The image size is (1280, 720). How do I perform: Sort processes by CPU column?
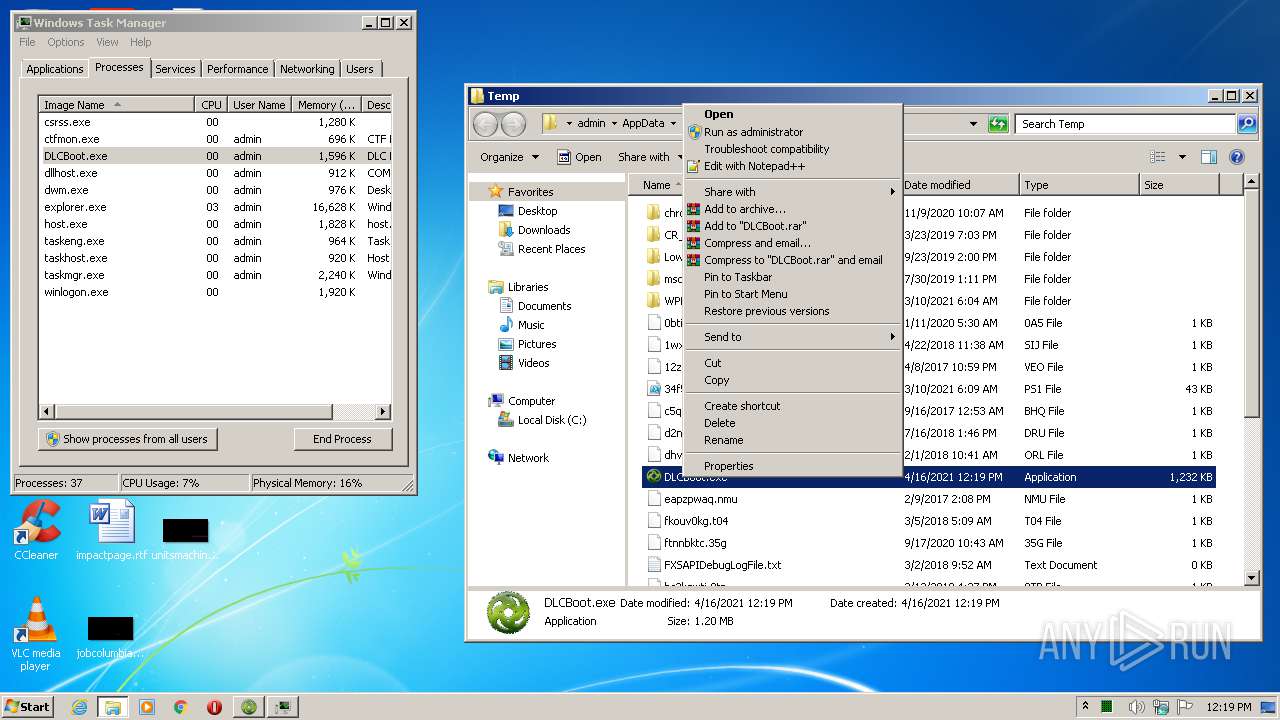[x=211, y=105]
